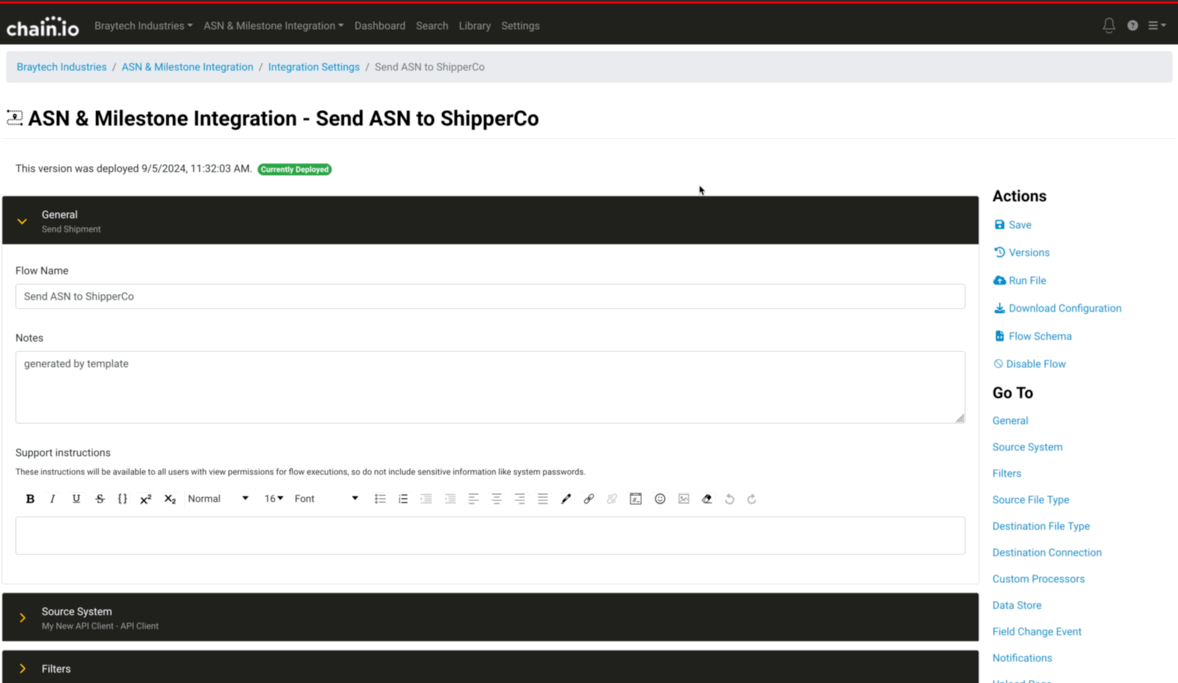
Task: Jump to Field Change Event
Action: (1037, 631)
